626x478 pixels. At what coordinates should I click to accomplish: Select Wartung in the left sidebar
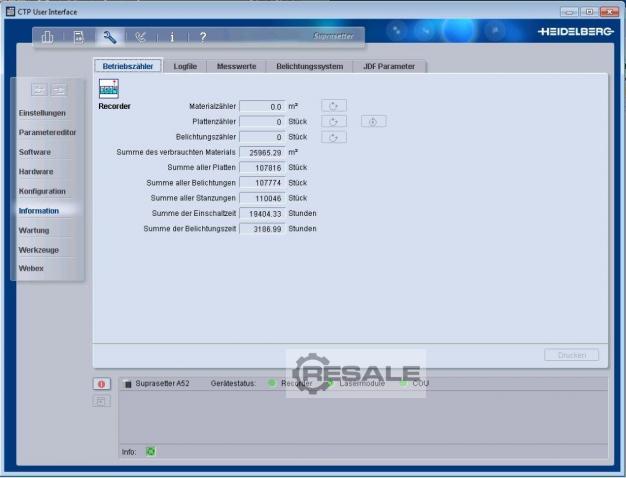(34, 230)
